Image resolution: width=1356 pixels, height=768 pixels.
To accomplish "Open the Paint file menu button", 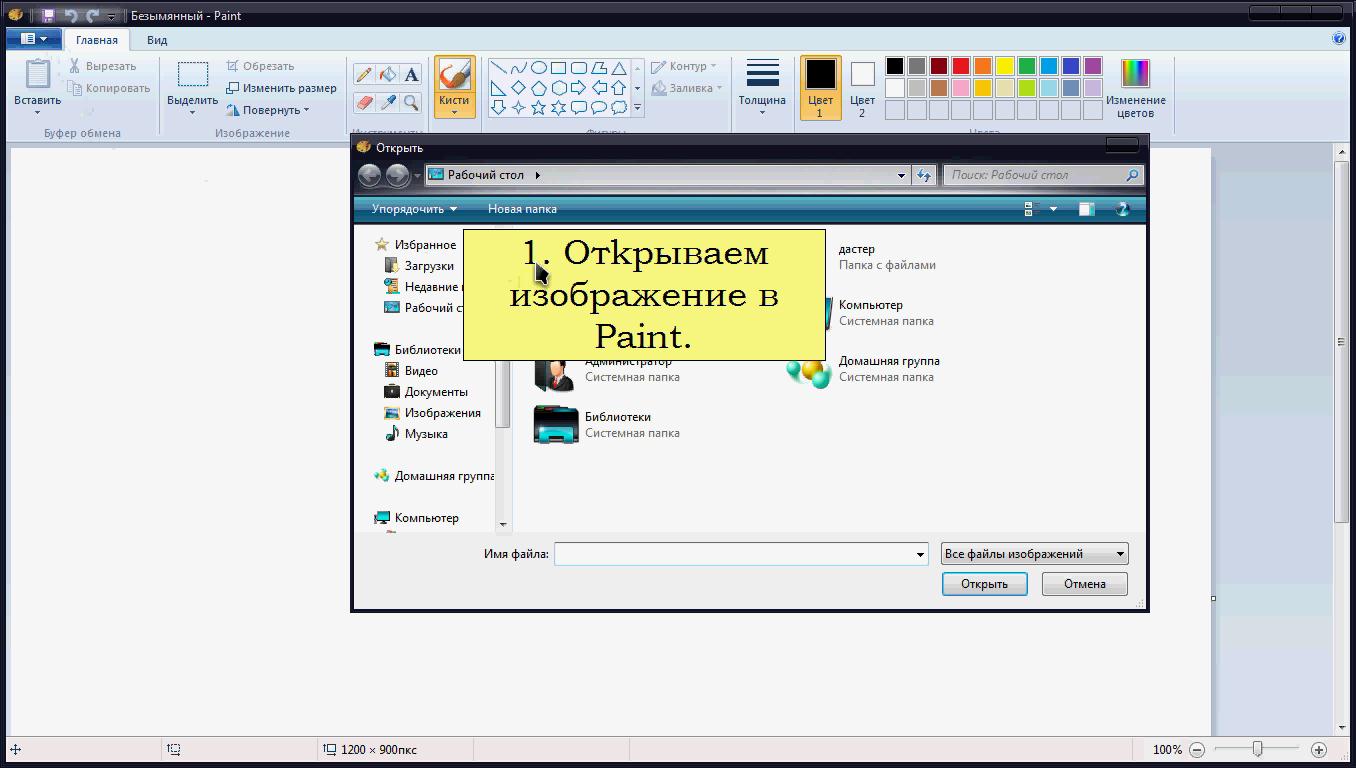I will 34,39.
